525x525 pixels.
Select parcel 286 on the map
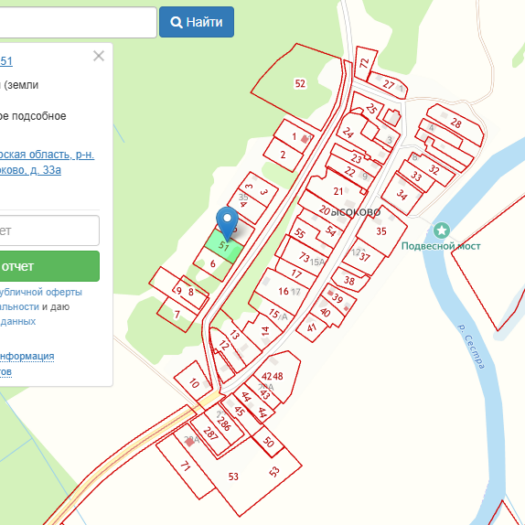pyautogui.click(x=224, y=423)
